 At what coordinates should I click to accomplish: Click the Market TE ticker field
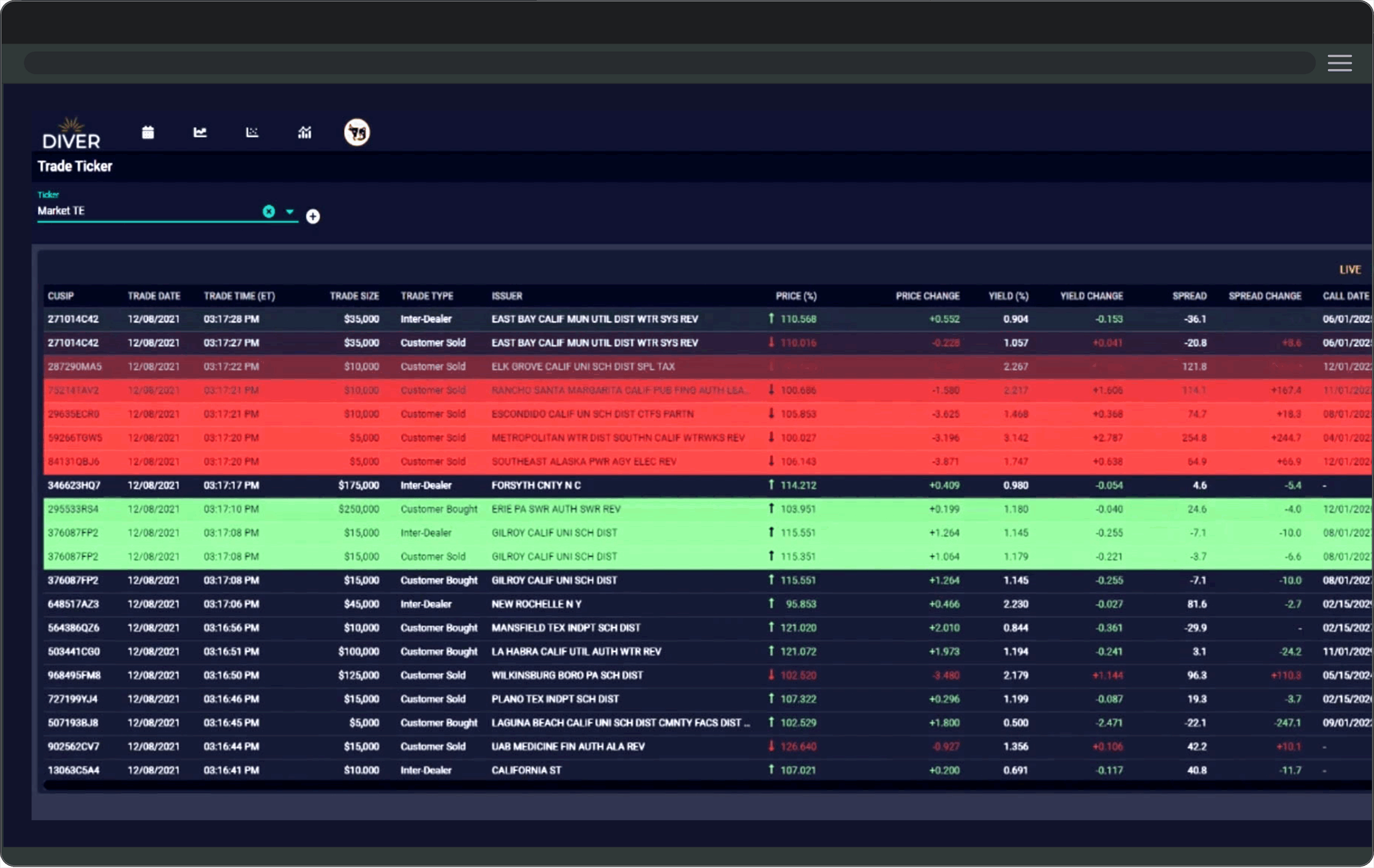pyautogui.click(x=143, y=211)
